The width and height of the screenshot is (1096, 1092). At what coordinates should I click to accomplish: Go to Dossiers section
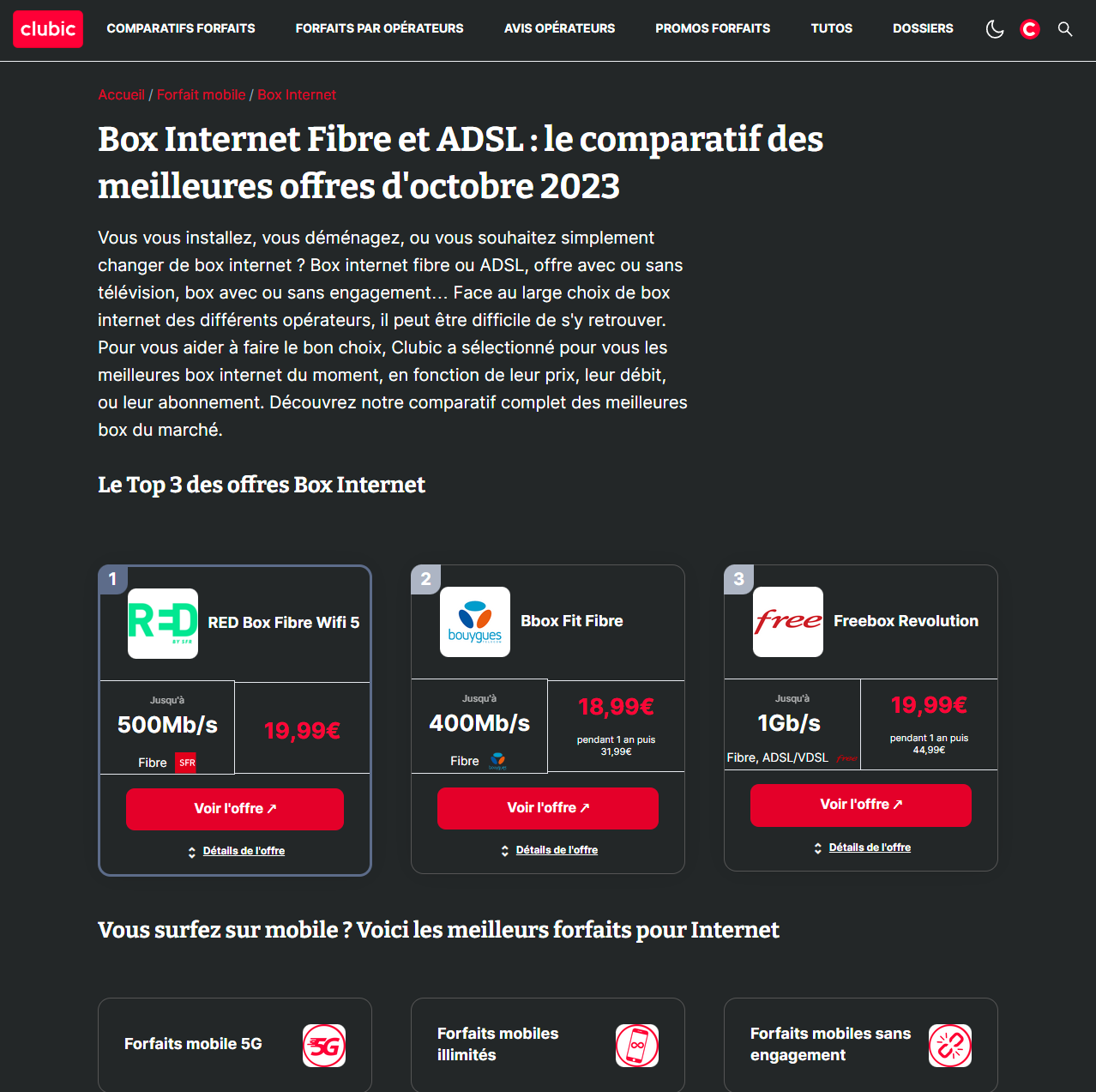pyautogui.click(x=923, y=28)
